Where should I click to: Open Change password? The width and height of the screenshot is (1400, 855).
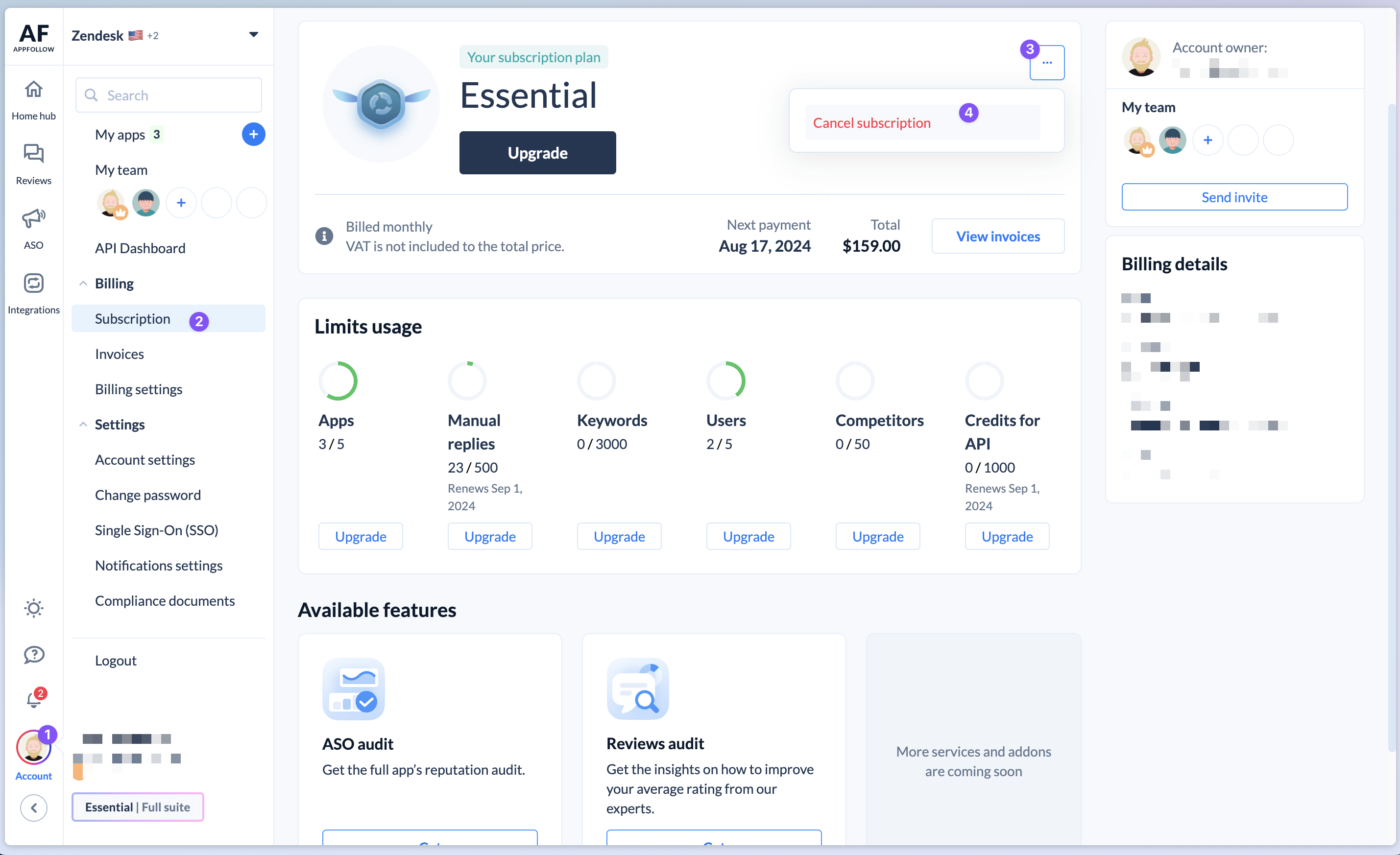tap(148, 495)
